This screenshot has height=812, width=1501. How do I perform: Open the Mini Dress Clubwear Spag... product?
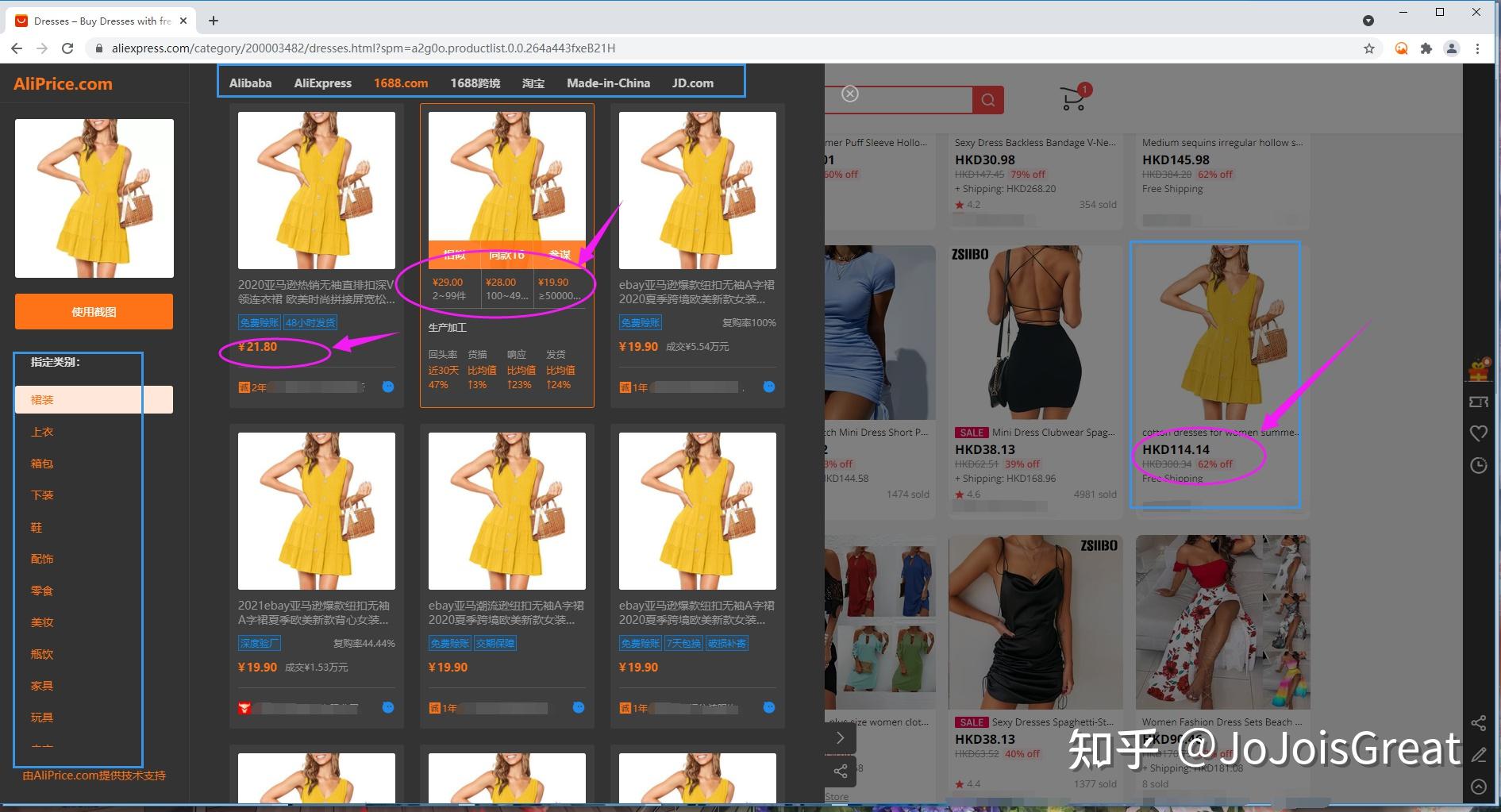[x=1053, y=433]
